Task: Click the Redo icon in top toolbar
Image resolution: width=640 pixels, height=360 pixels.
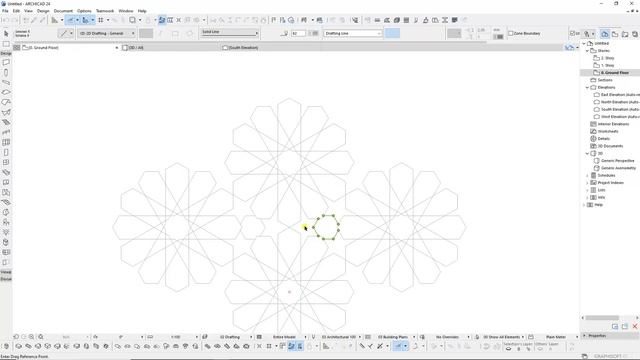Action: click(15, 20)
